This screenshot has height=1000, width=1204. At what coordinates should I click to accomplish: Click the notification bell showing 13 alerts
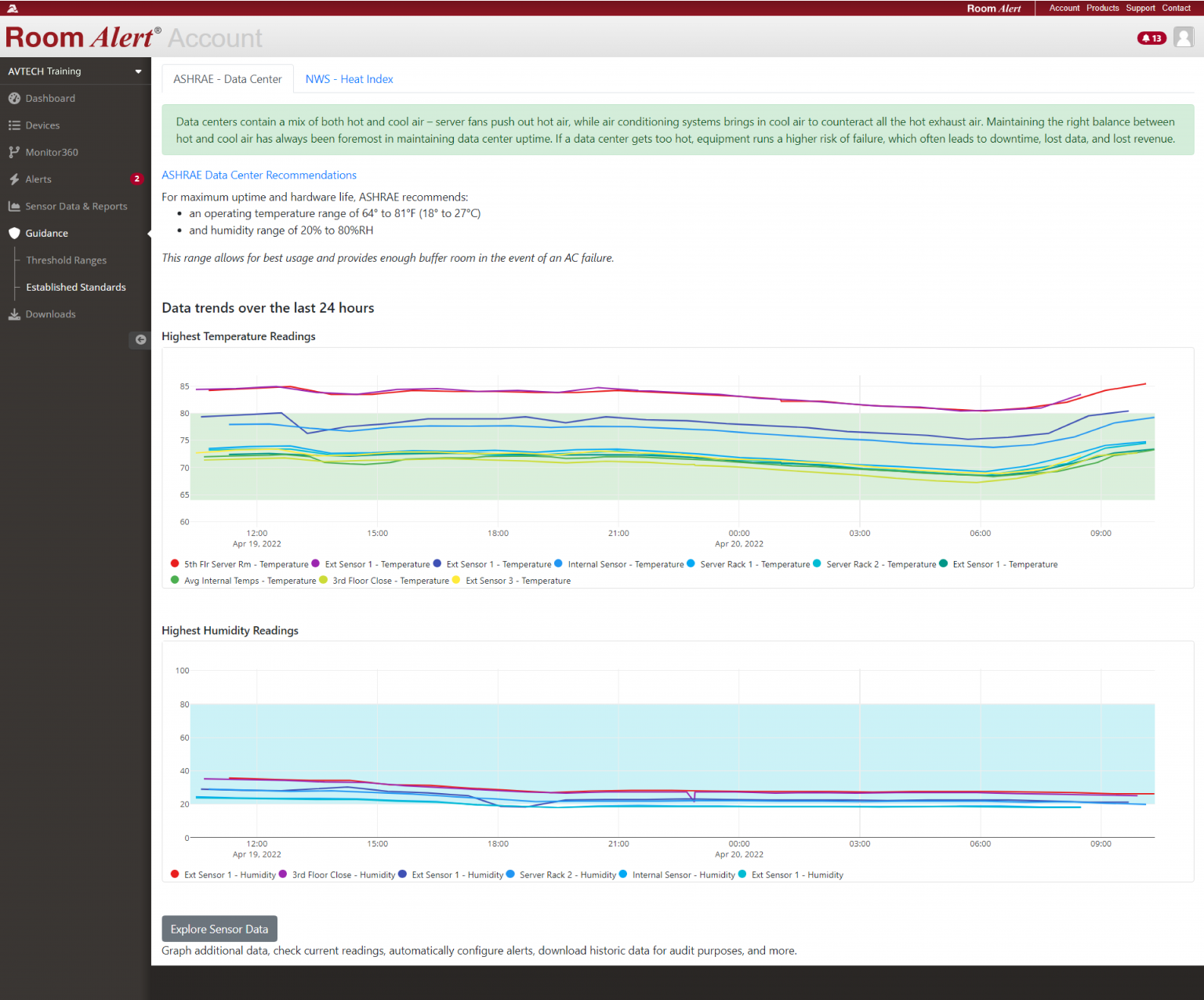pos(1151,38)
